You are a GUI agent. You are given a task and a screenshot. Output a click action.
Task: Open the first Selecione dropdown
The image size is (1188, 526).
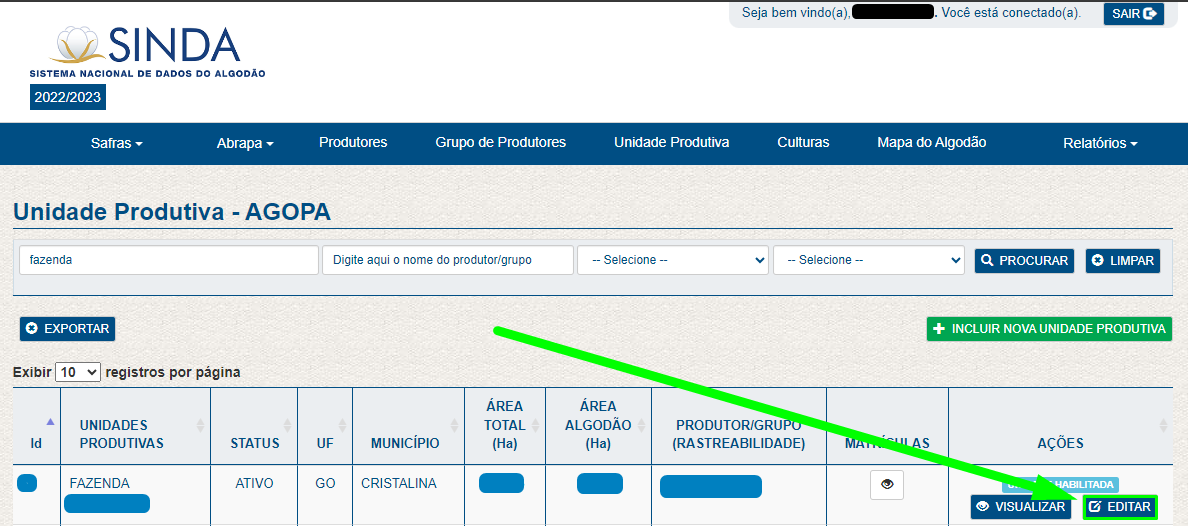(x=672, y=260)
